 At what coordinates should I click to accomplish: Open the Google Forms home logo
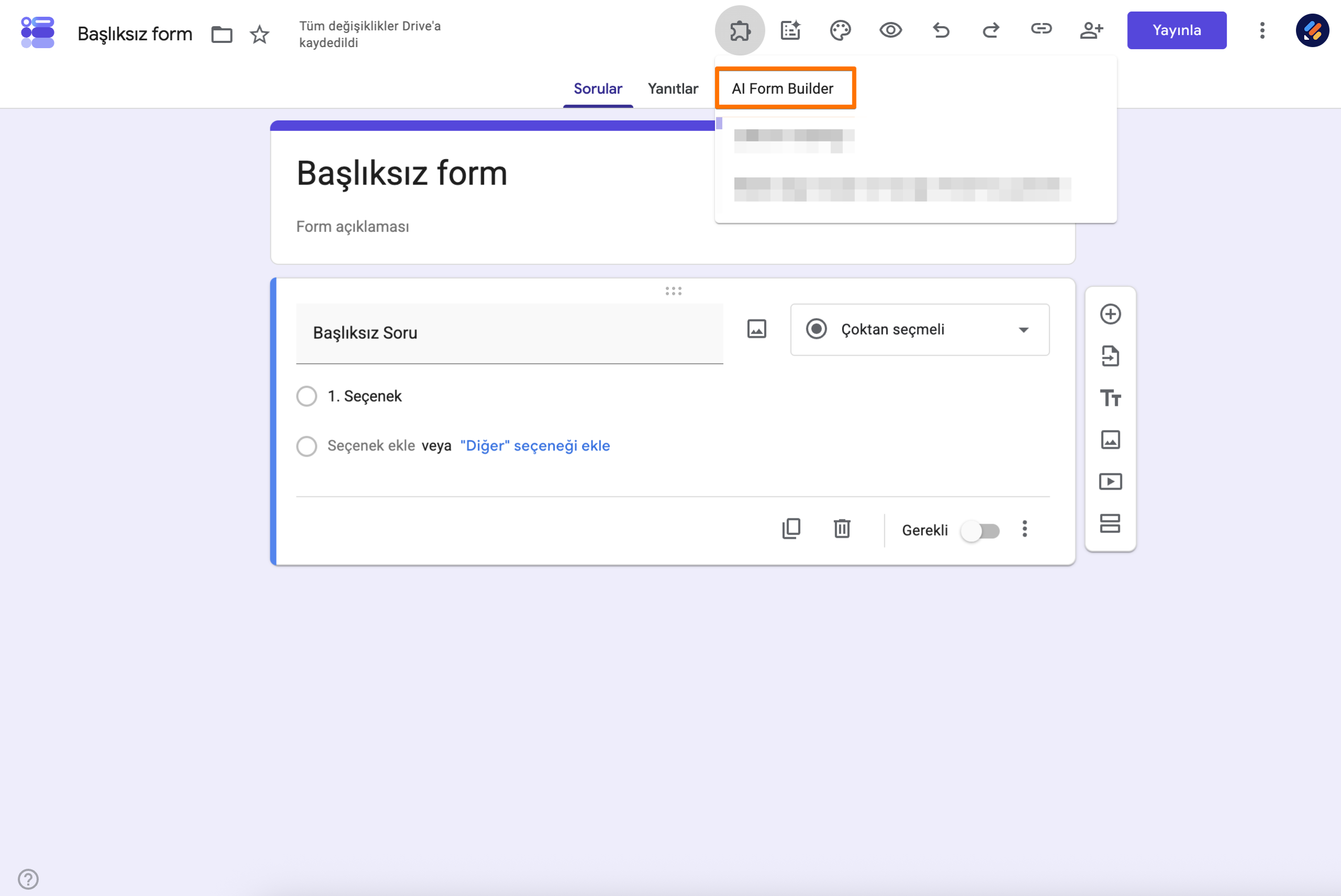pos(37,32)
